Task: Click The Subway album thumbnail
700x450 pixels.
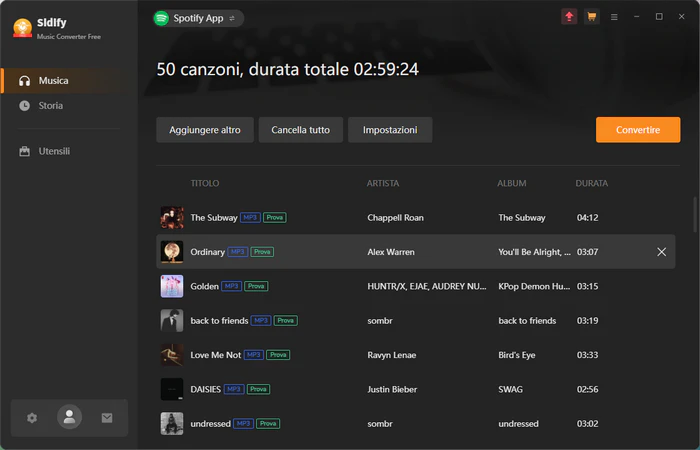Action: [172, 217]
